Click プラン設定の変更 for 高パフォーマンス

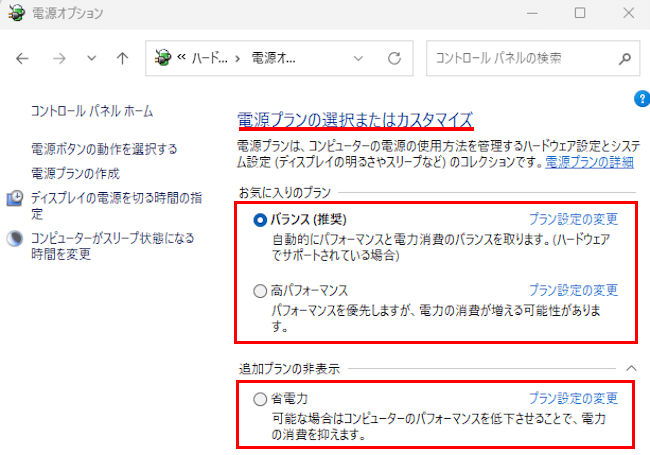click(573, 290)
